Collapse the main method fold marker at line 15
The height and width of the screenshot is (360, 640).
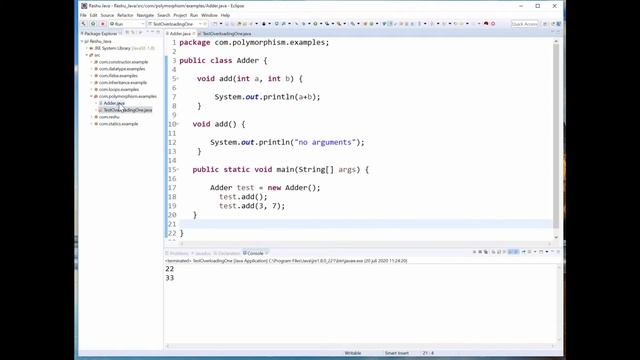point(178,169)
